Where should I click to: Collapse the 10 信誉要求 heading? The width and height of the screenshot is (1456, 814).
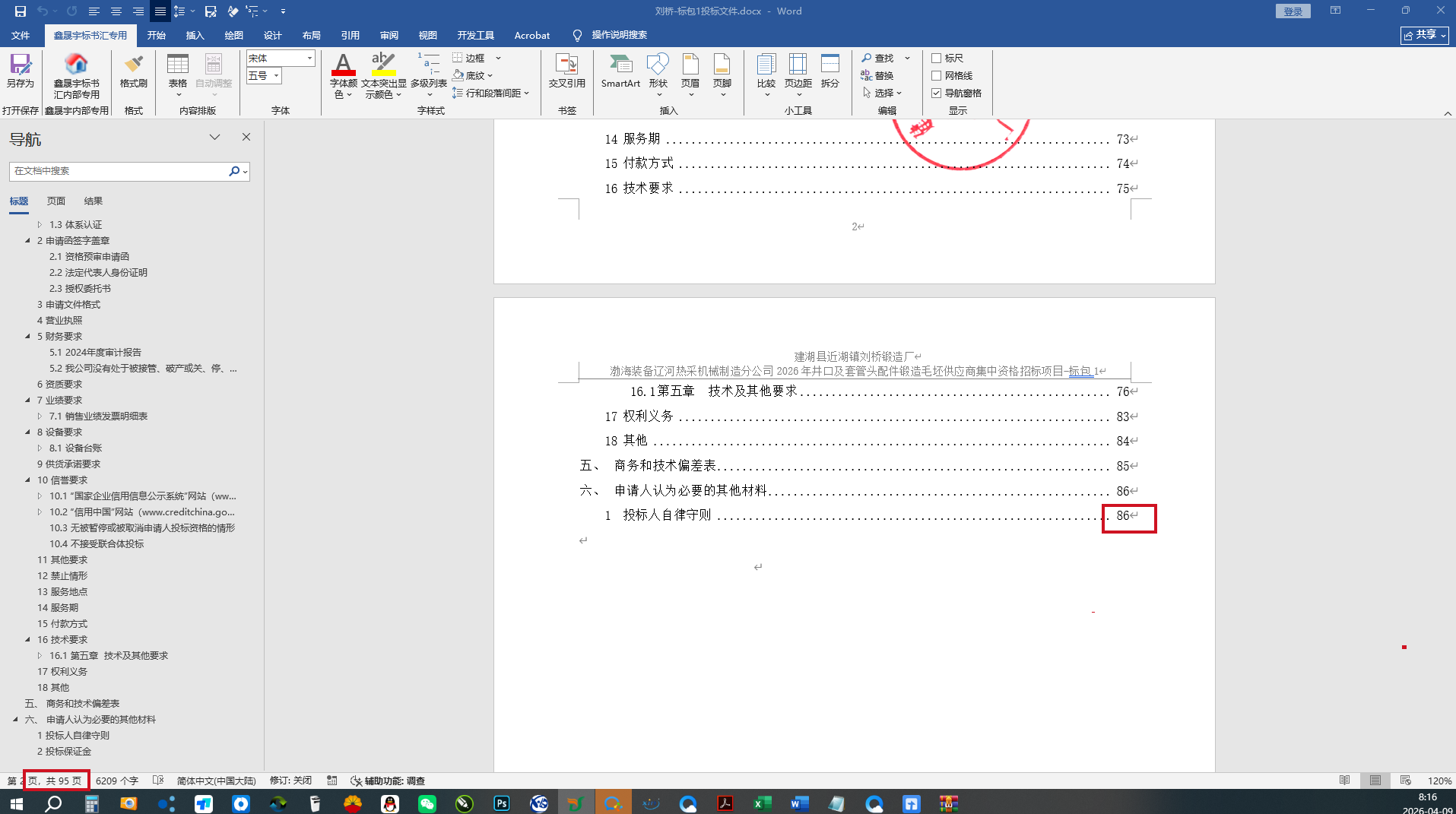(27, 480)
